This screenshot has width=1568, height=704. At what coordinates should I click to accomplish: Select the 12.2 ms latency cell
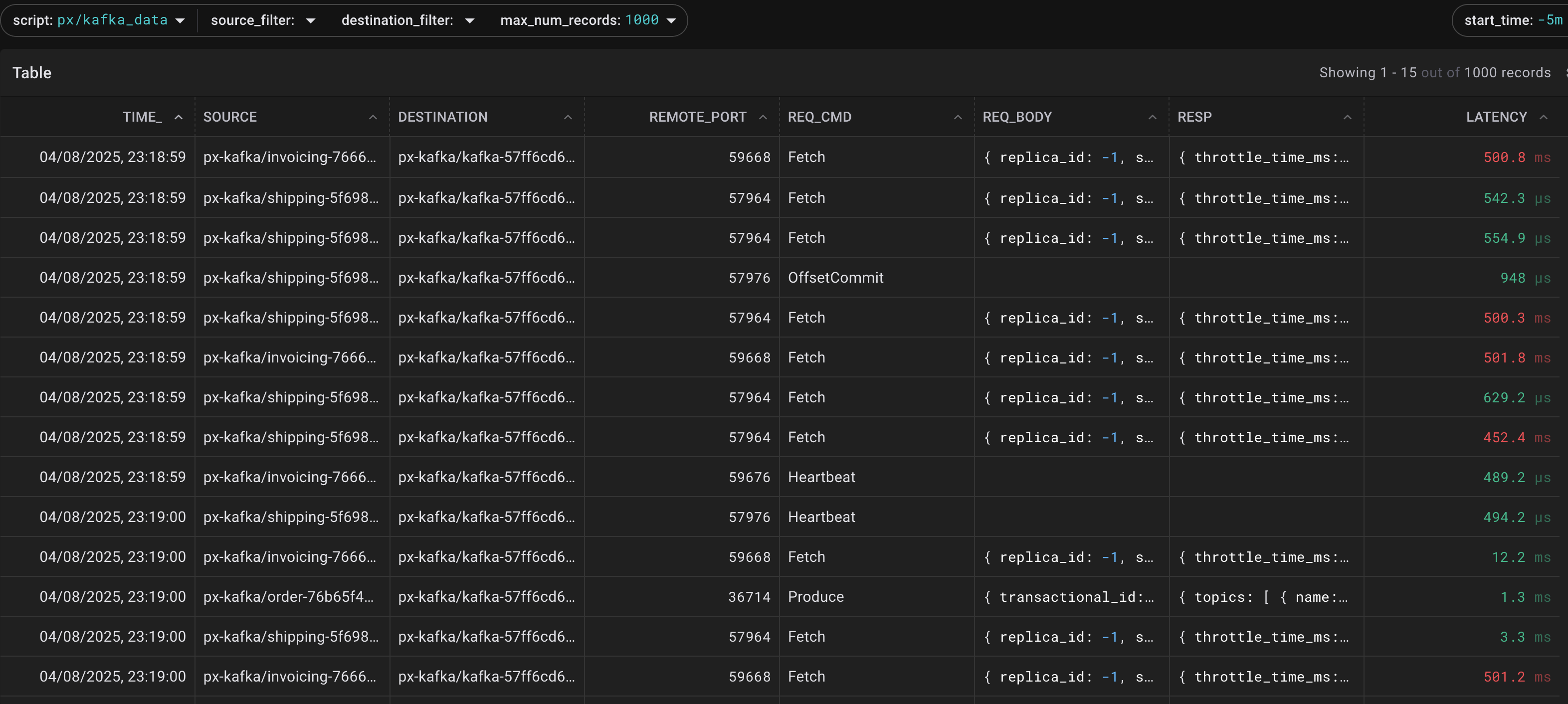pos(1461,557)
